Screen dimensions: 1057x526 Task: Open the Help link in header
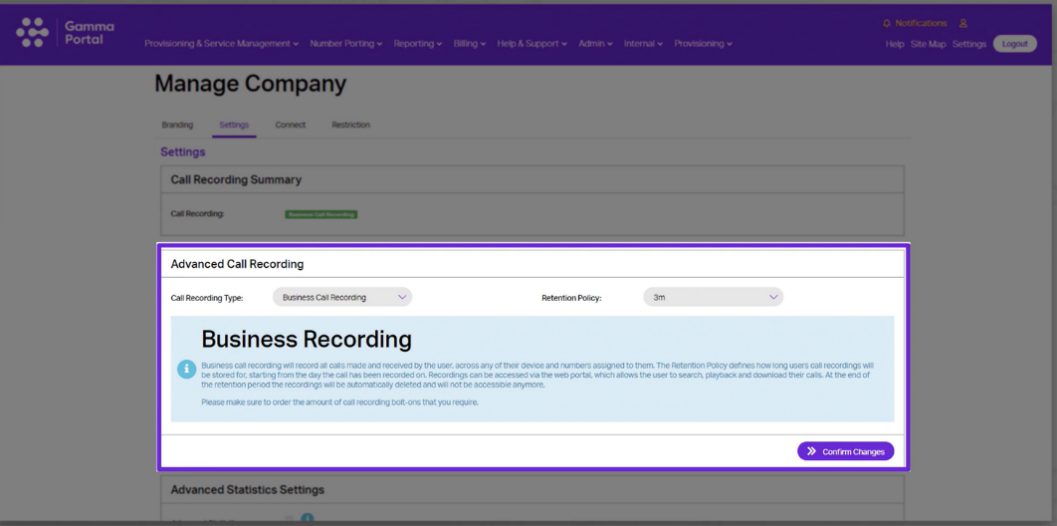(895, 44)
